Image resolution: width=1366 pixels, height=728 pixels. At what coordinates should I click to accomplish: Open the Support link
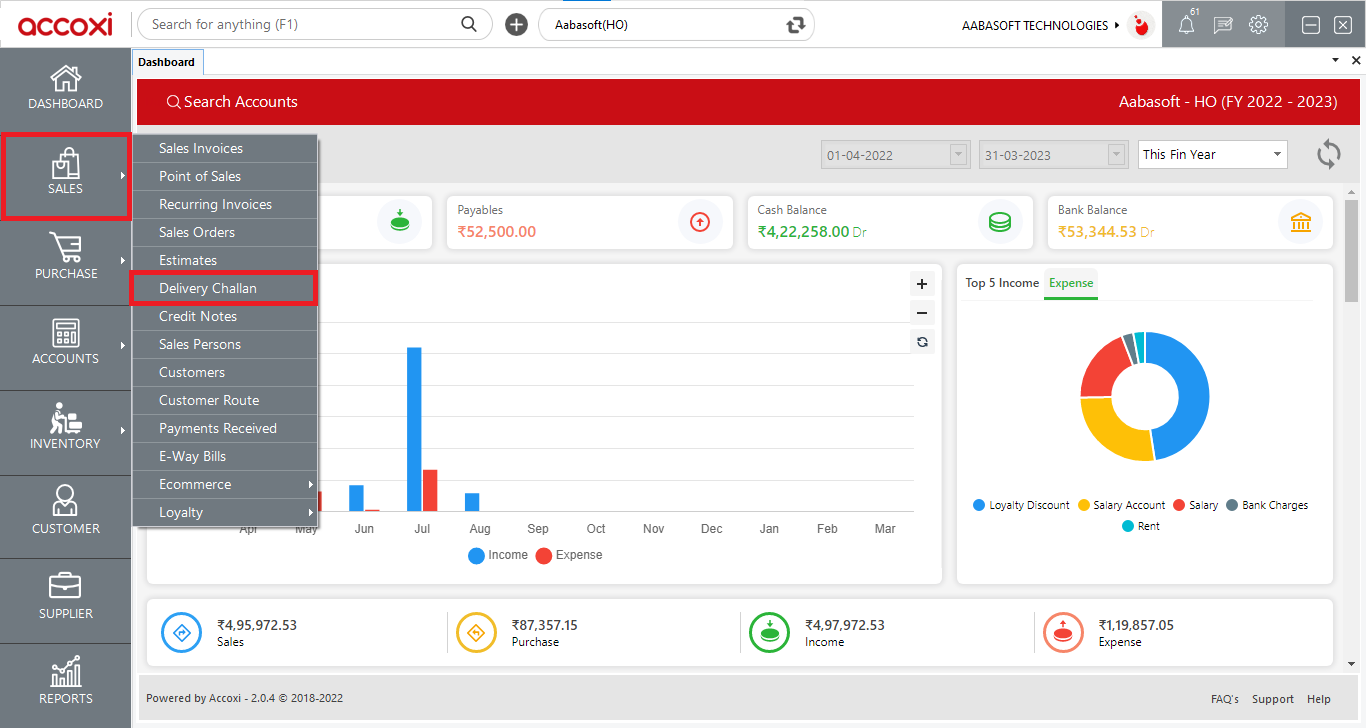[x=1273, y=699]
